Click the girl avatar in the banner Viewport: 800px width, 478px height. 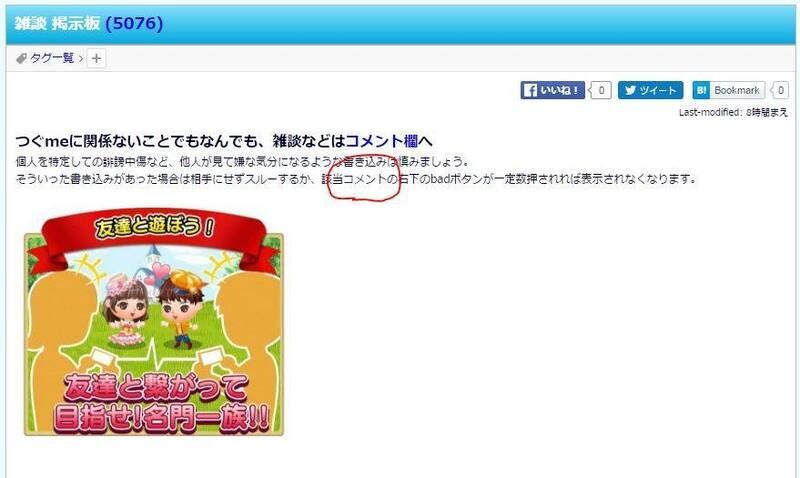click(x=126, y=312)
